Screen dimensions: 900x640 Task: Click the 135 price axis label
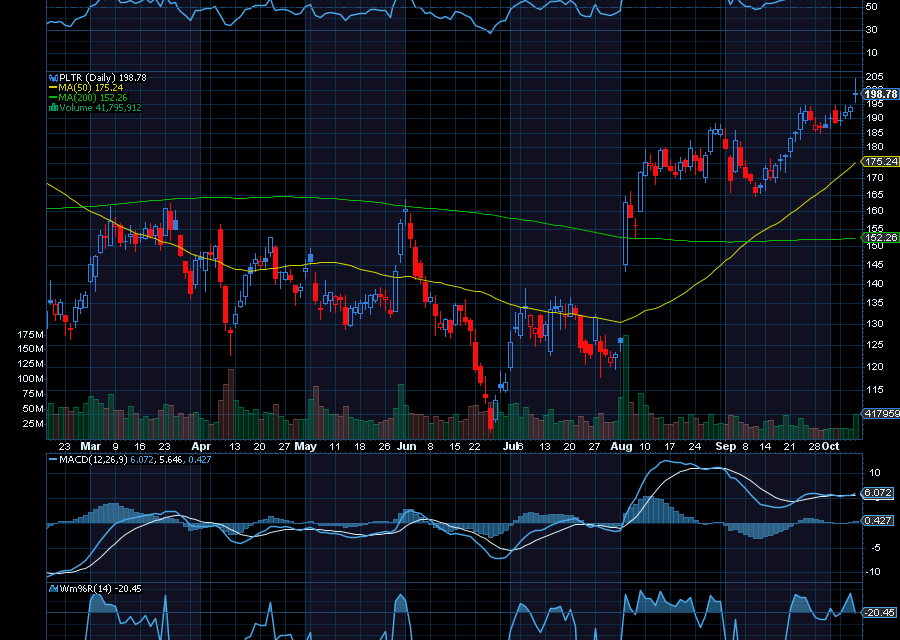(x=875, y=302)
